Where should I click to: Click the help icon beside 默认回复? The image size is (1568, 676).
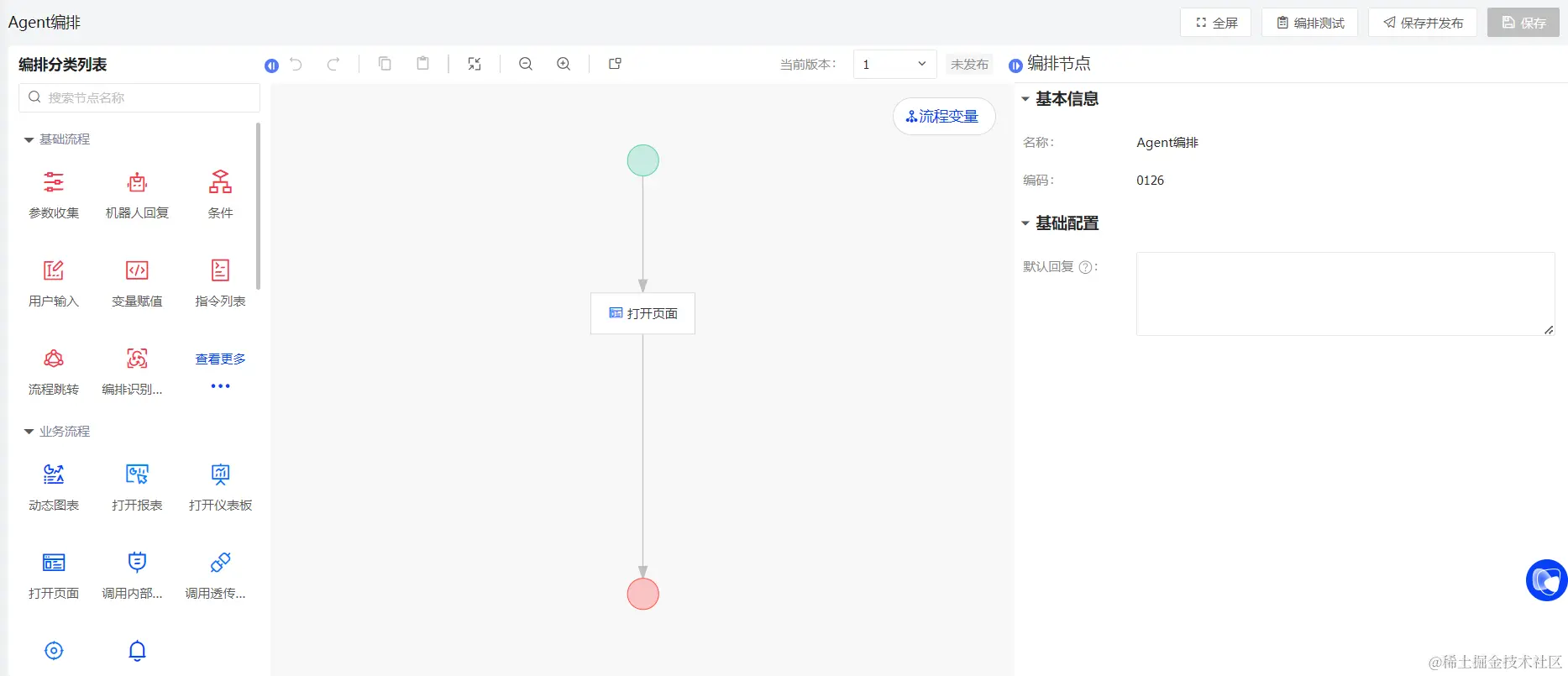(x=1085, y=267)
